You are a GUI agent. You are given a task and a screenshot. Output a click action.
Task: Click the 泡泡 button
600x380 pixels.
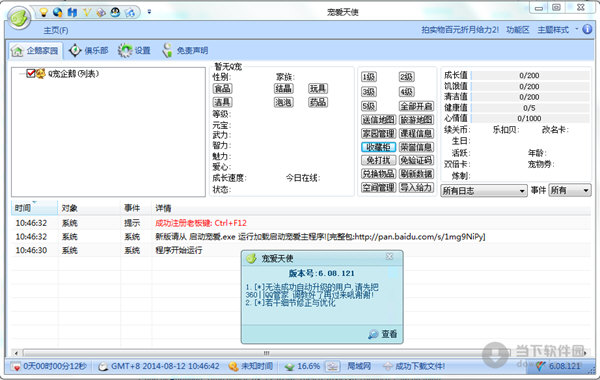tap(284, 102)
